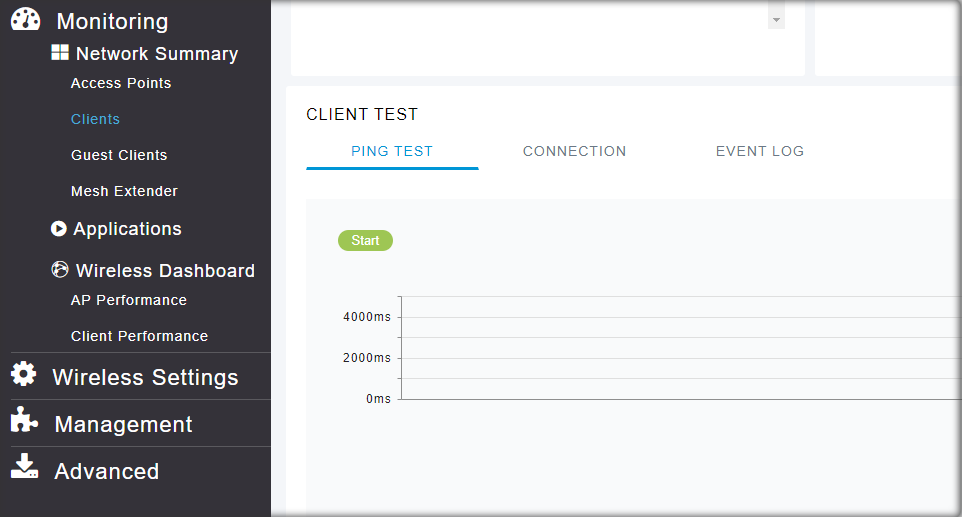
Task: Open the Connection tab
Action: click(574, 152)
